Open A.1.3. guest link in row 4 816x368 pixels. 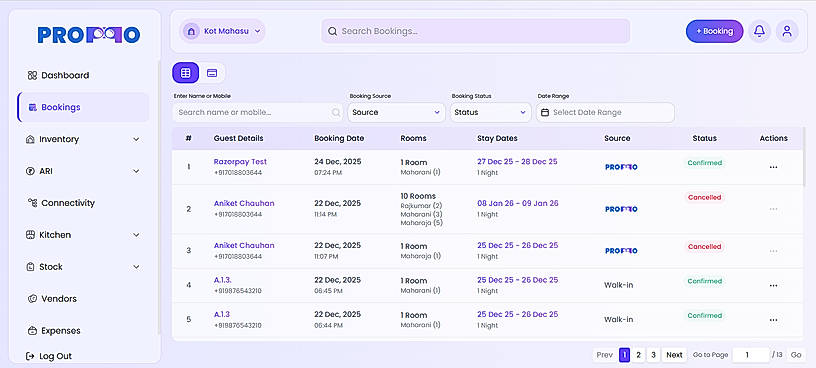click(x=222, y=280)
